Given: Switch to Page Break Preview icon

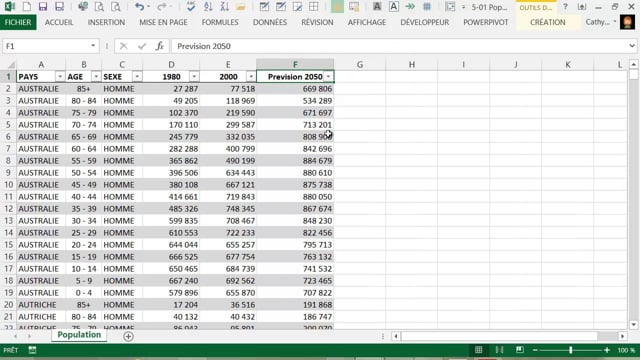Looking at the screenshot, I should click(x=520, y=350).
